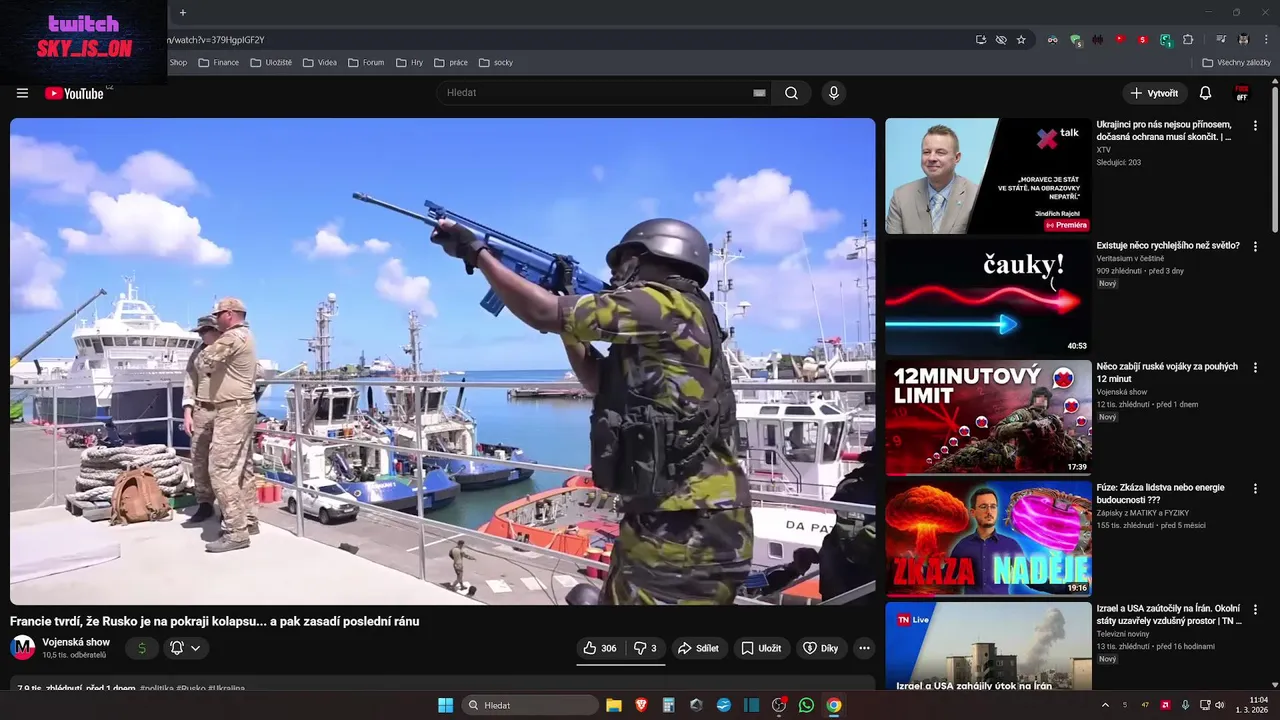Image resolution: width=1280 pixels, height=720 pixels.
Task: Open Windows Start menu
Action: pyautogui.click(x=445, y=705)
